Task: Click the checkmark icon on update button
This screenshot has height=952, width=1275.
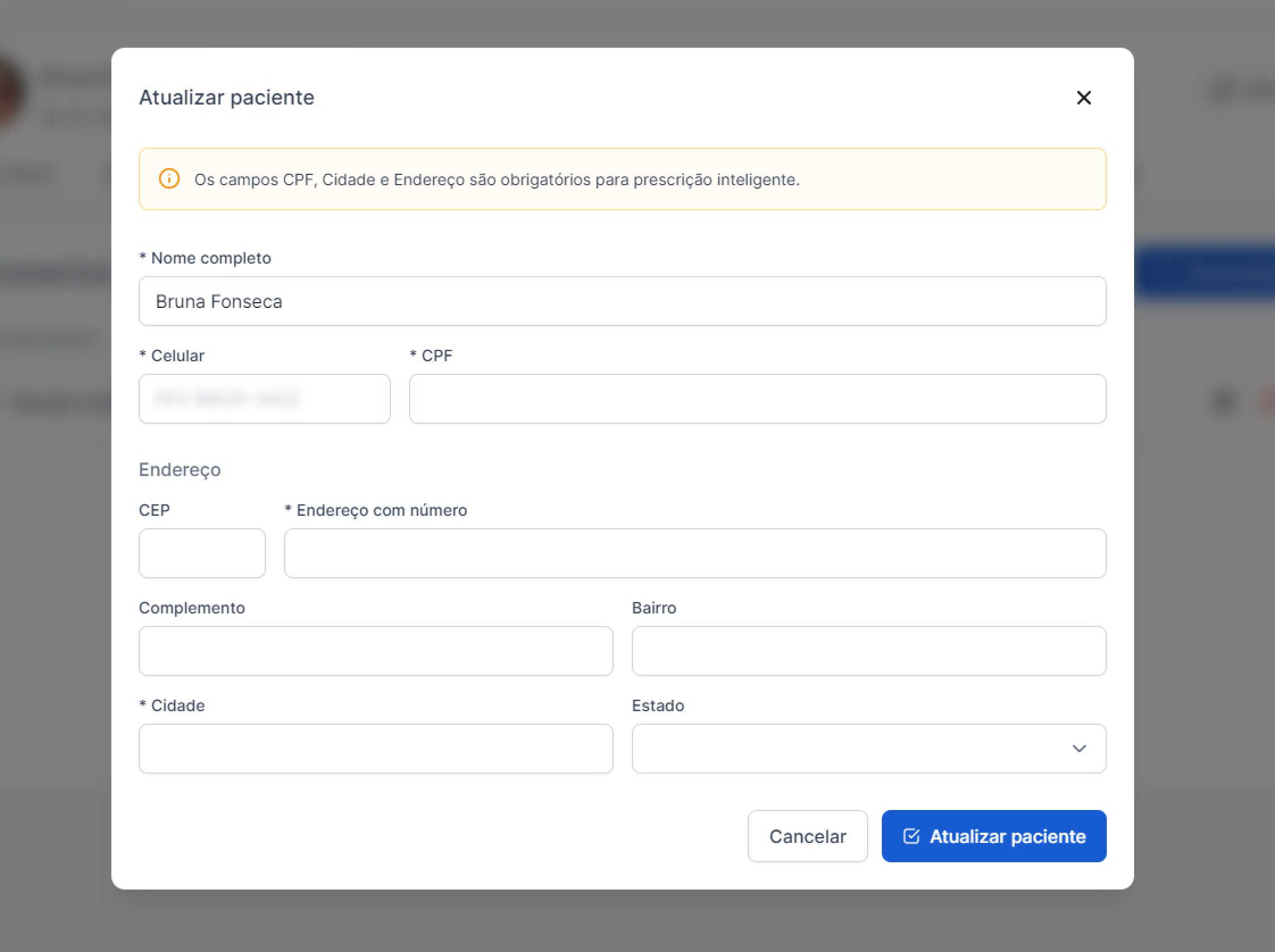Action: pos(911,836)
